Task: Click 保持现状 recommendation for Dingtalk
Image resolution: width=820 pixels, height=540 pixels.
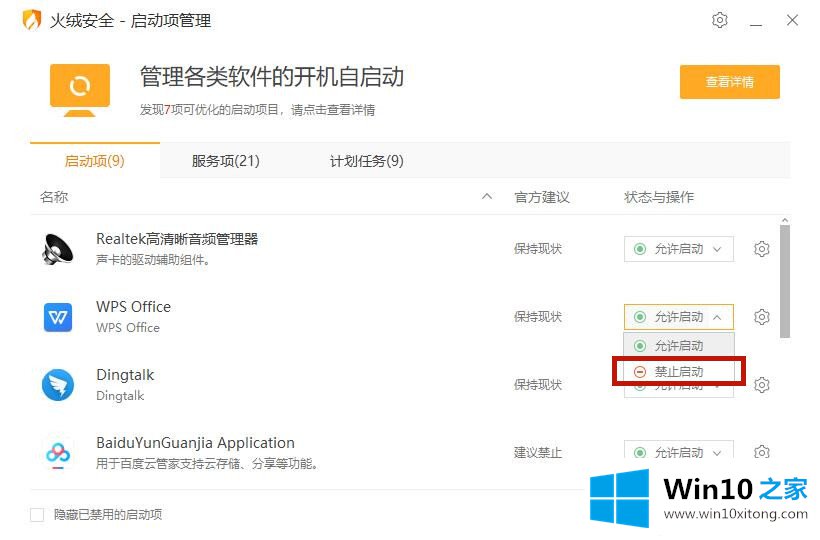Action: pyautogui.click(x=538, y=385)
